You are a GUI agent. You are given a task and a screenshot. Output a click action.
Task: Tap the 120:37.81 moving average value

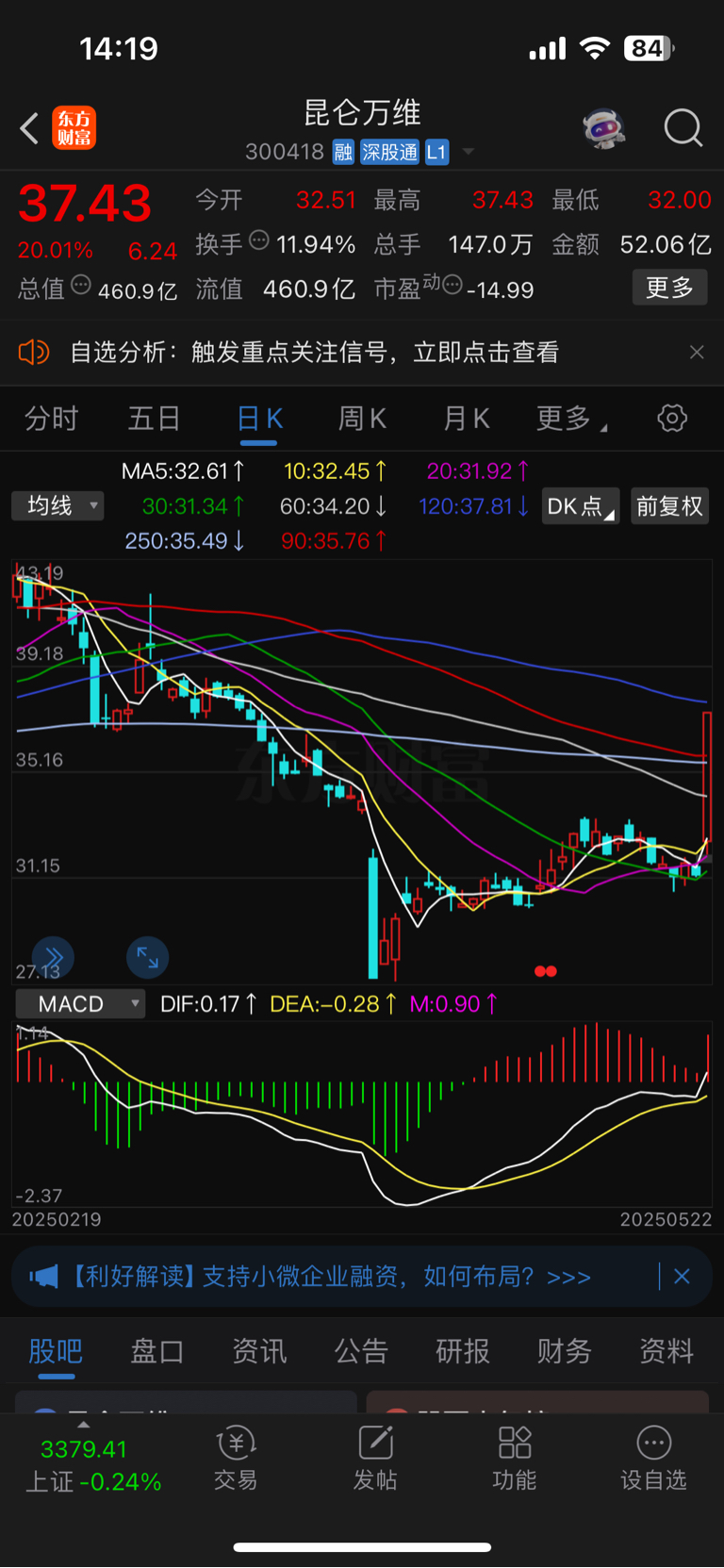(474, 506)
